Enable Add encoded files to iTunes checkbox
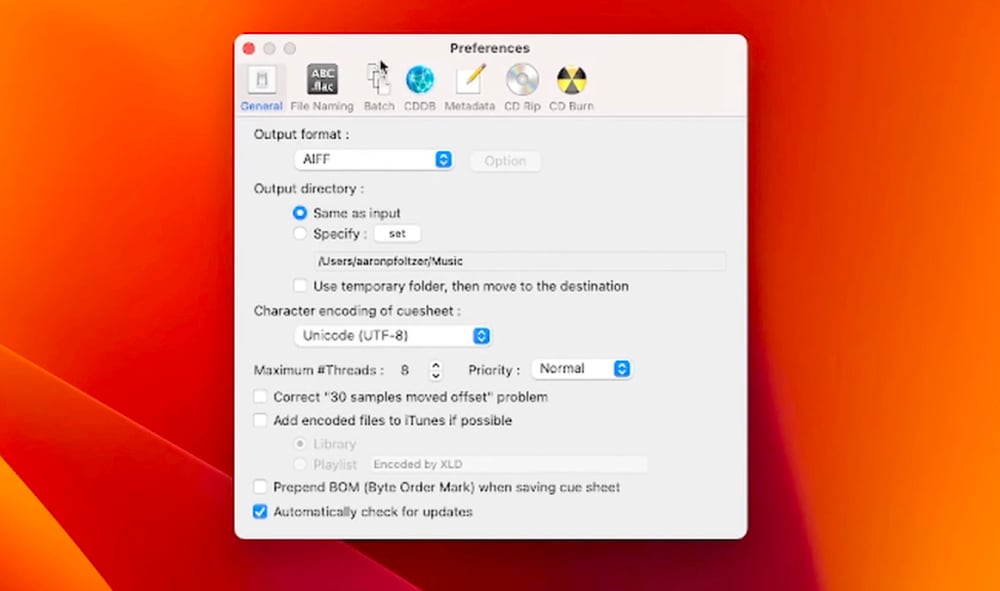This screenshot has width=1000, height=591. click(260, 420)
